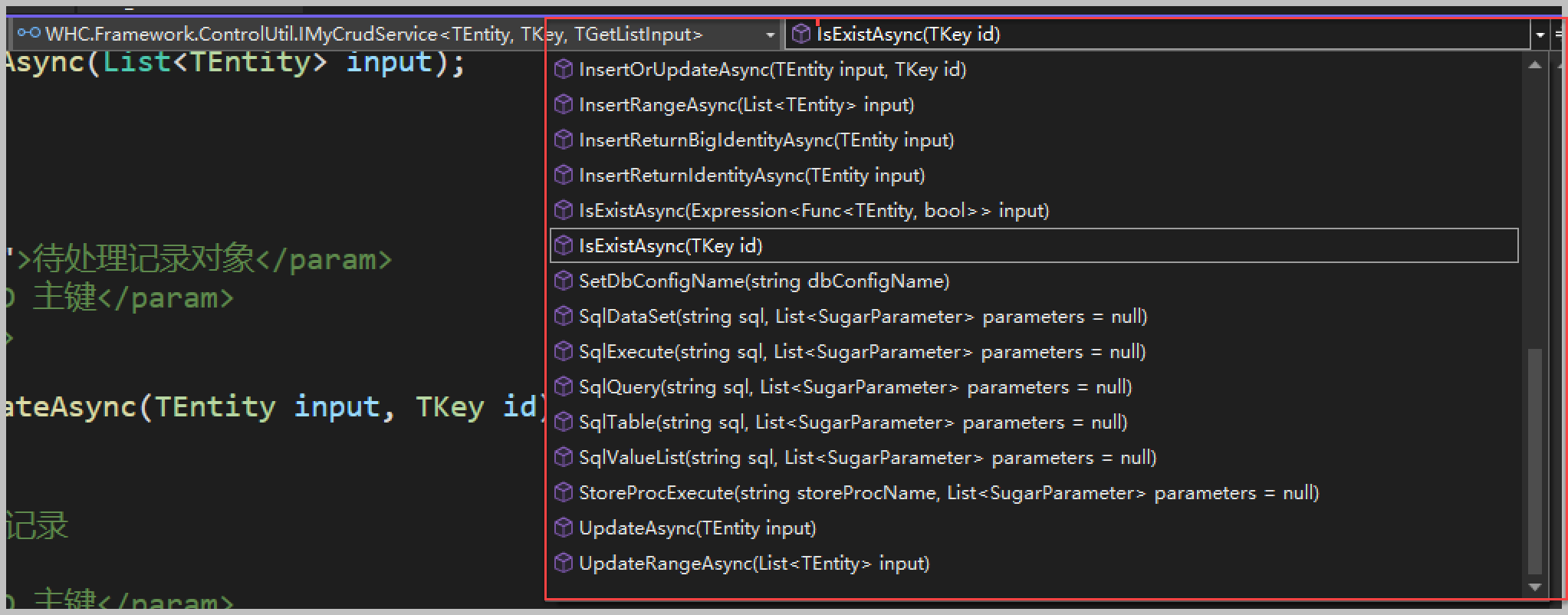Collapse the member list dropdown arrow
1568x615 pixels.
[x=1540, y=35]
